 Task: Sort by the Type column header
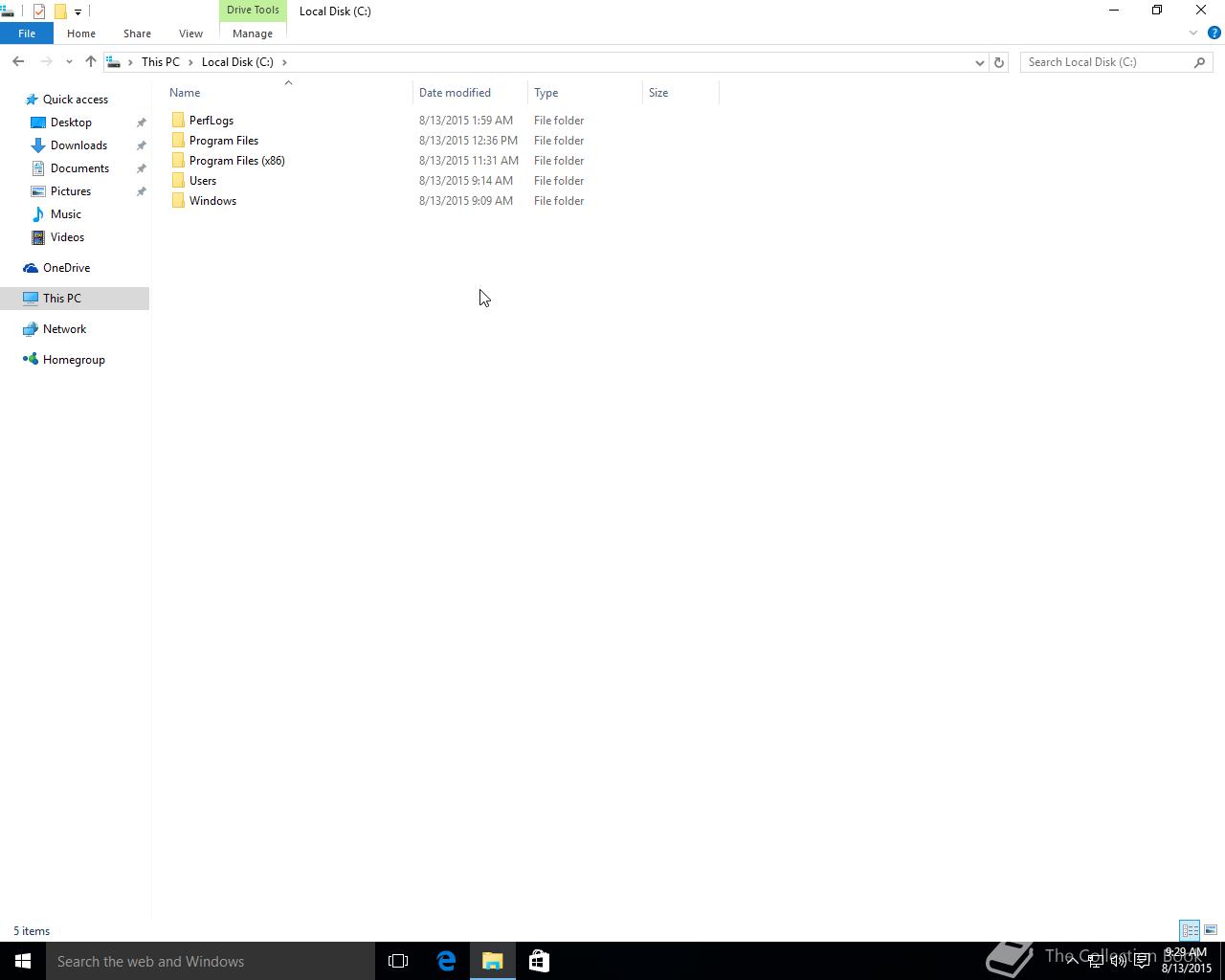[585, 93]
